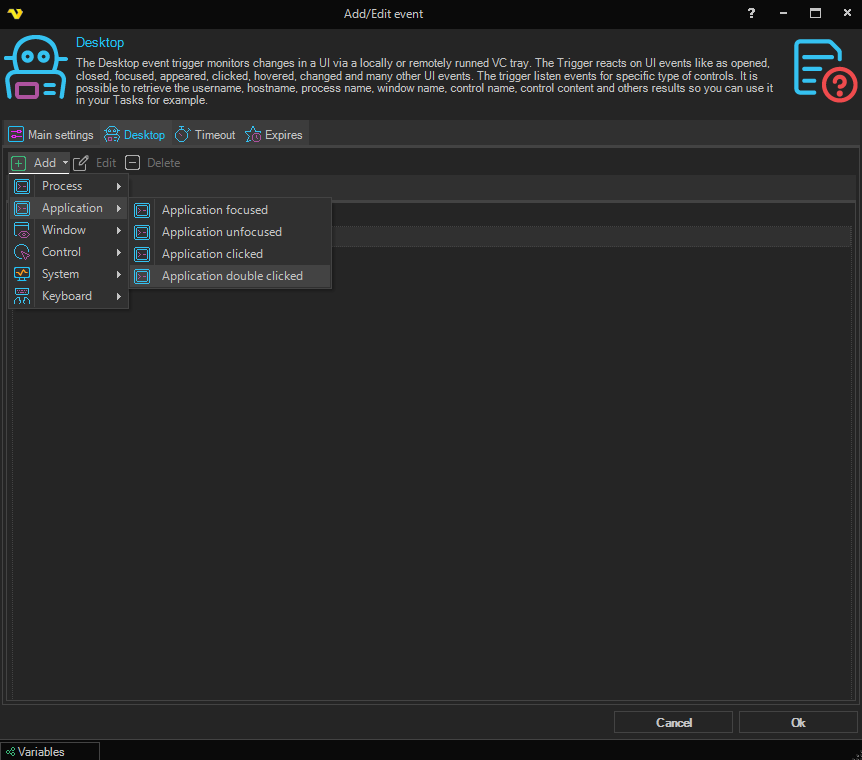The width and height of the screenshot is (862, 760).
Task: Switch to the Expires tab
Action: [274, 134]
